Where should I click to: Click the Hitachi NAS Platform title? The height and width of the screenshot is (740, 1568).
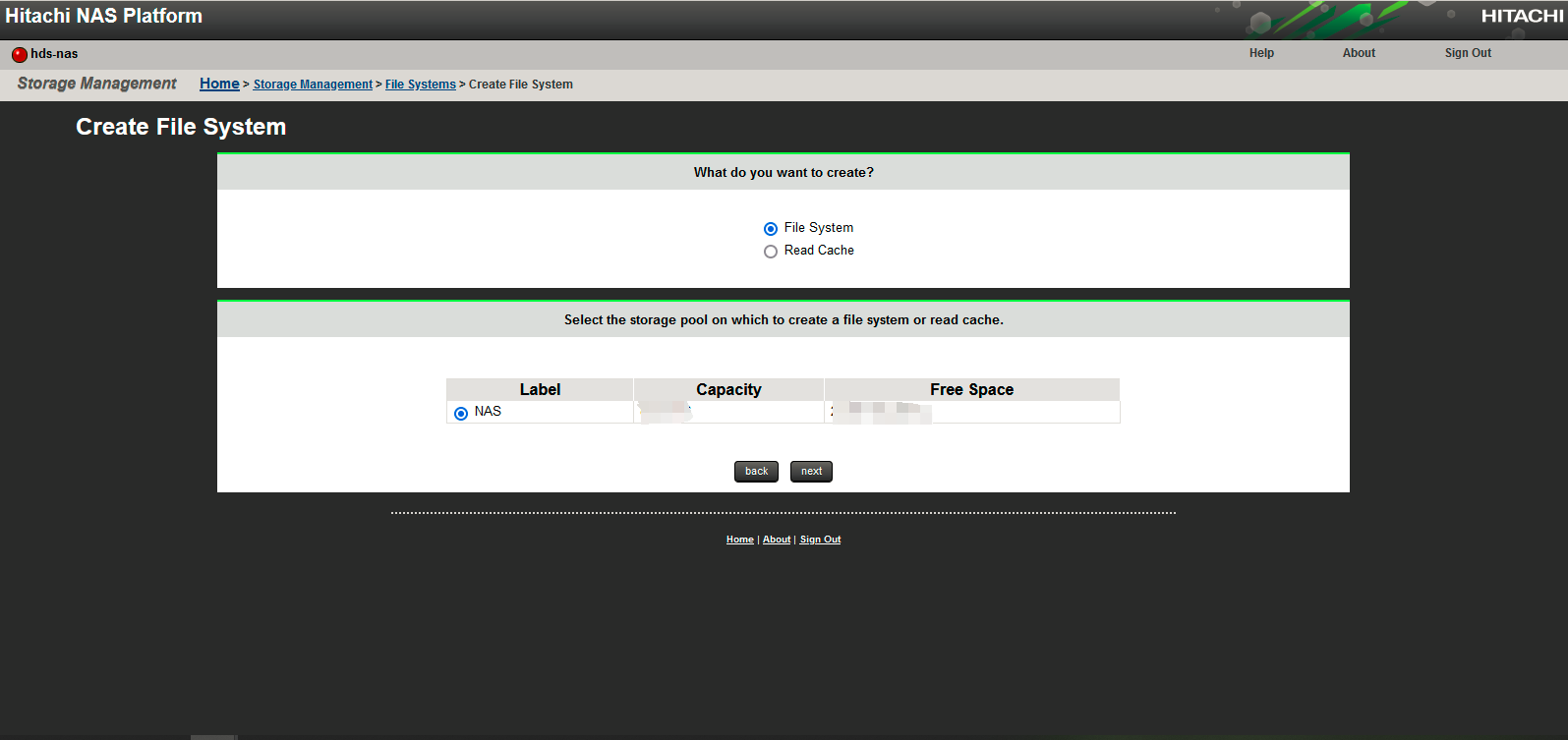tap(104, 16)
